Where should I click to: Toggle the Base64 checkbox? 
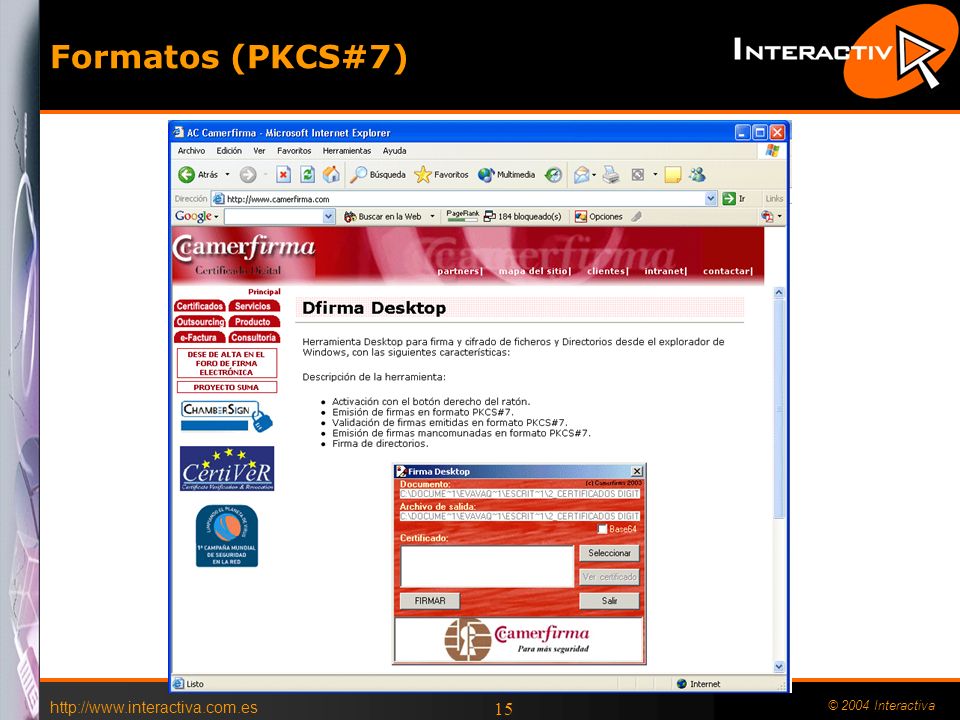602,529
